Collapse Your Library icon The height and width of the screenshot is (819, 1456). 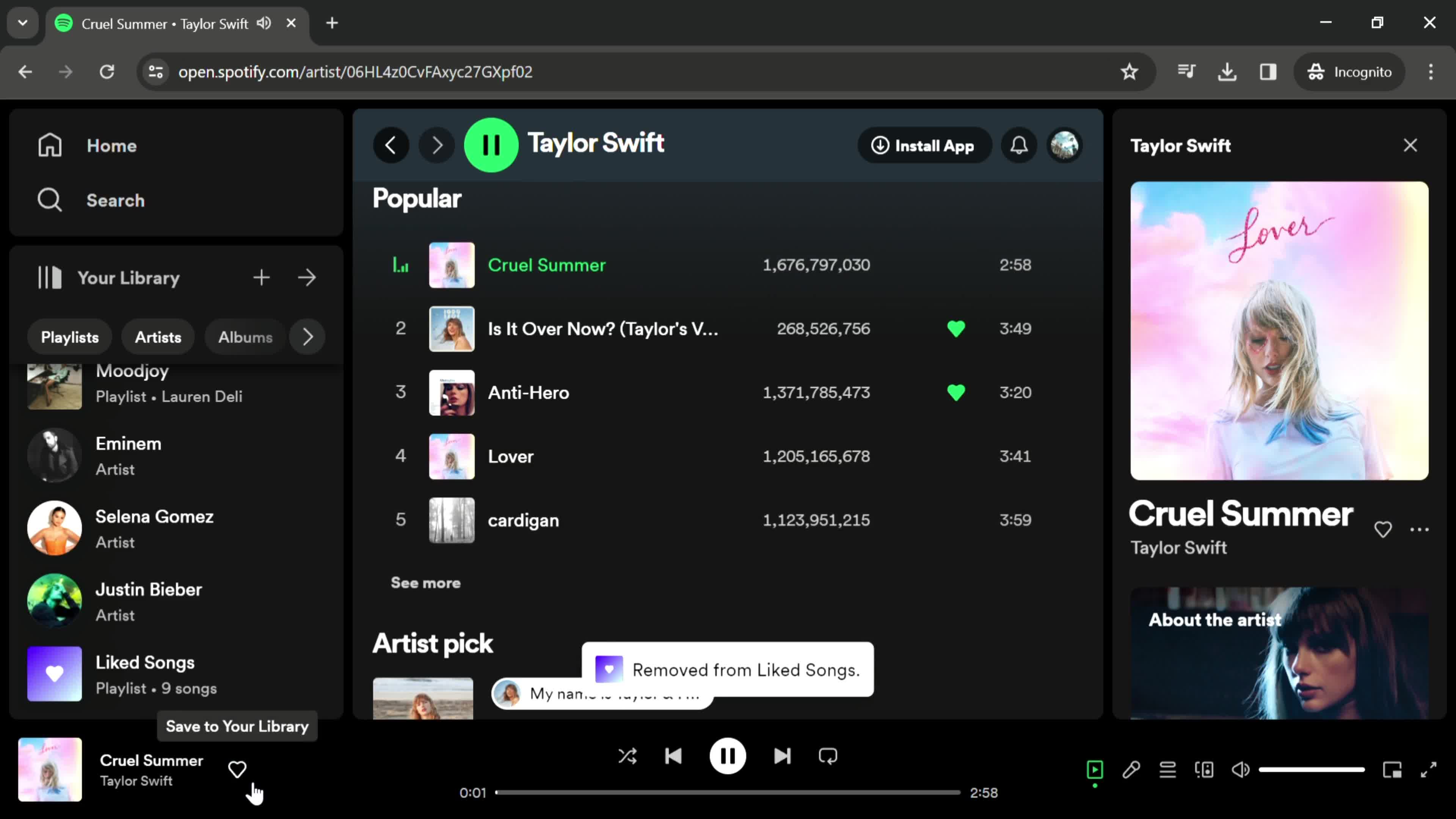click(x=50, y=278)
